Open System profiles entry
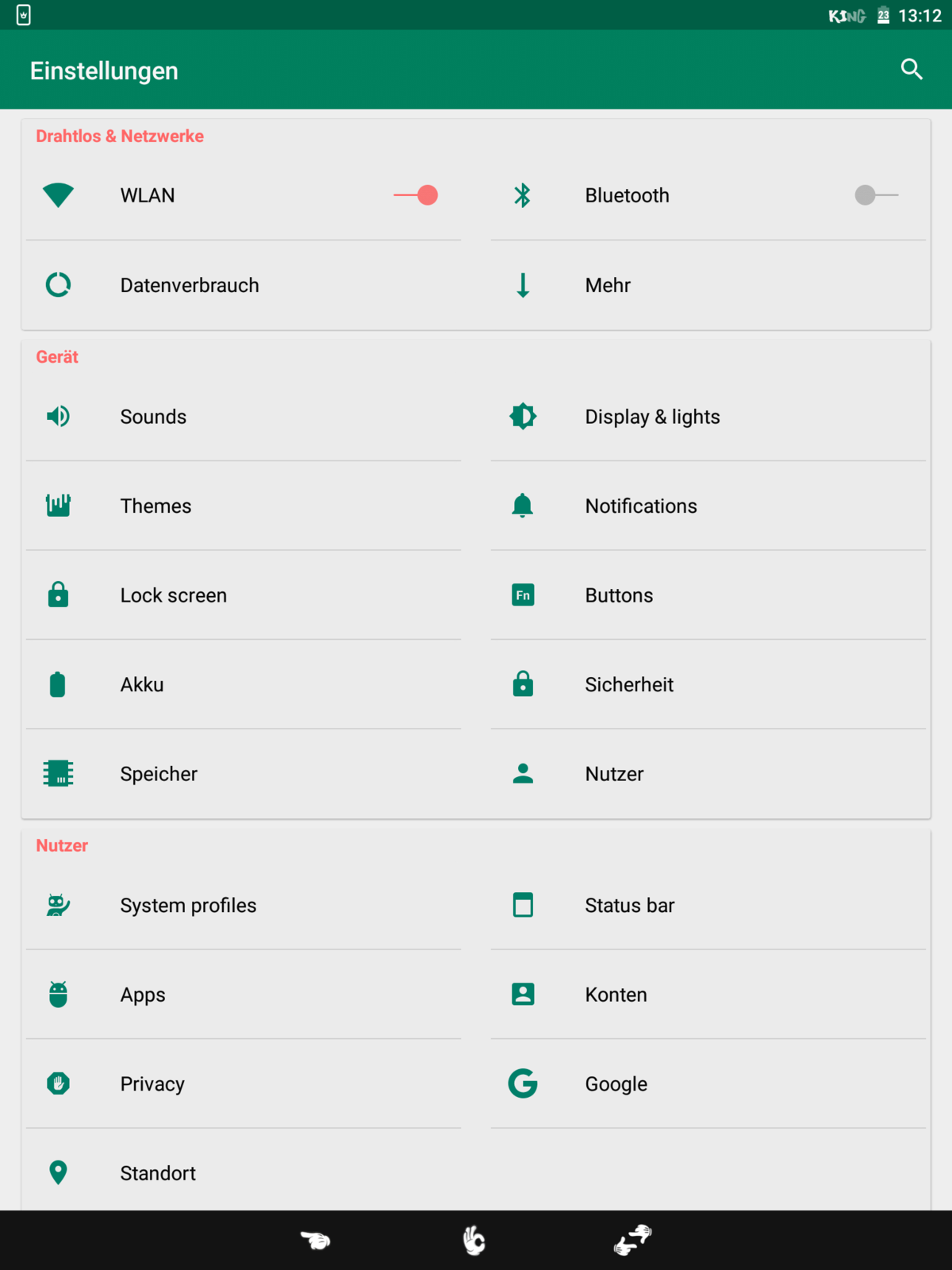This screenshot has width=952, height=1270. tap(188, 906)
